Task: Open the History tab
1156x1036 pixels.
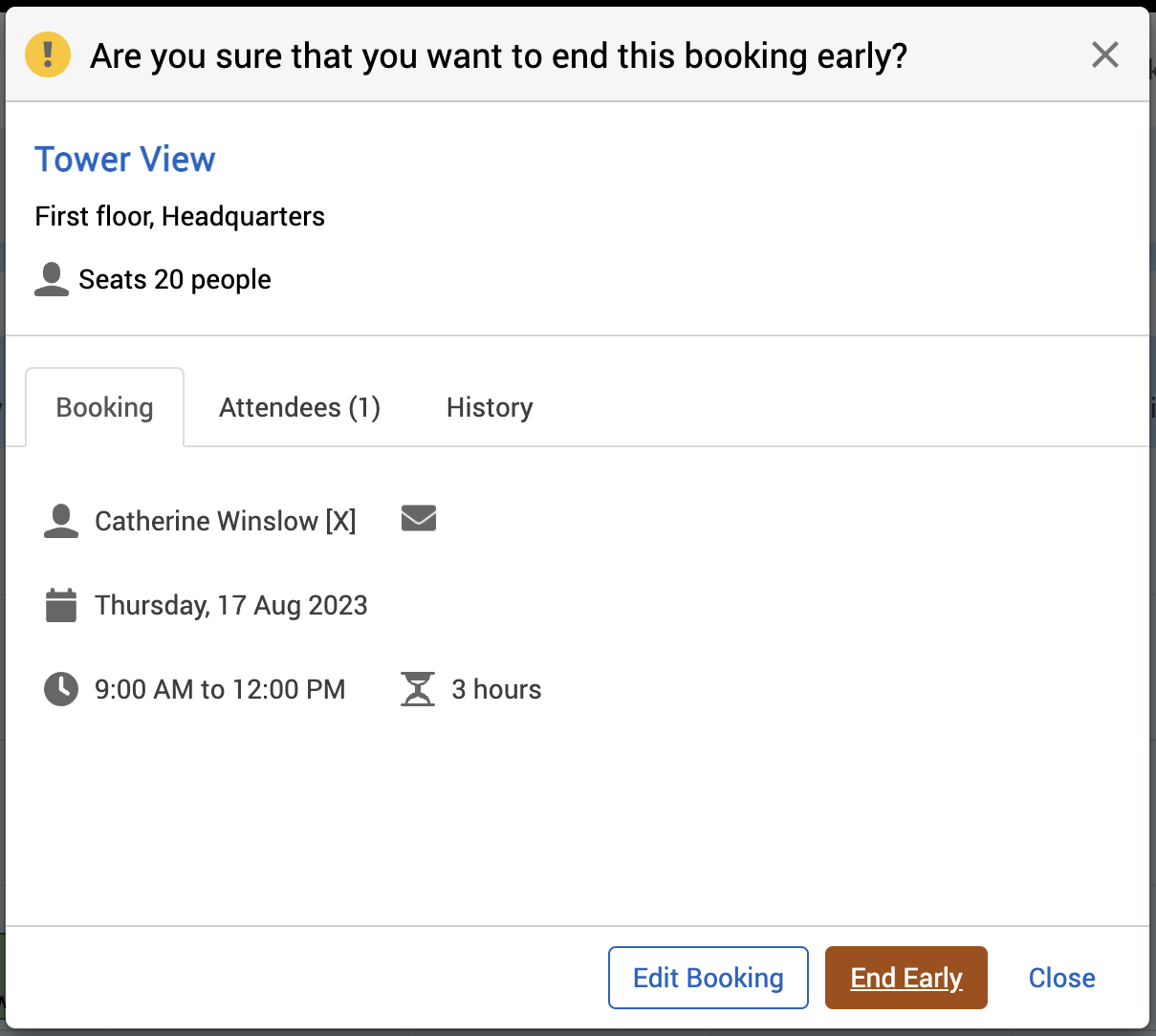Action: coord(490,408)
